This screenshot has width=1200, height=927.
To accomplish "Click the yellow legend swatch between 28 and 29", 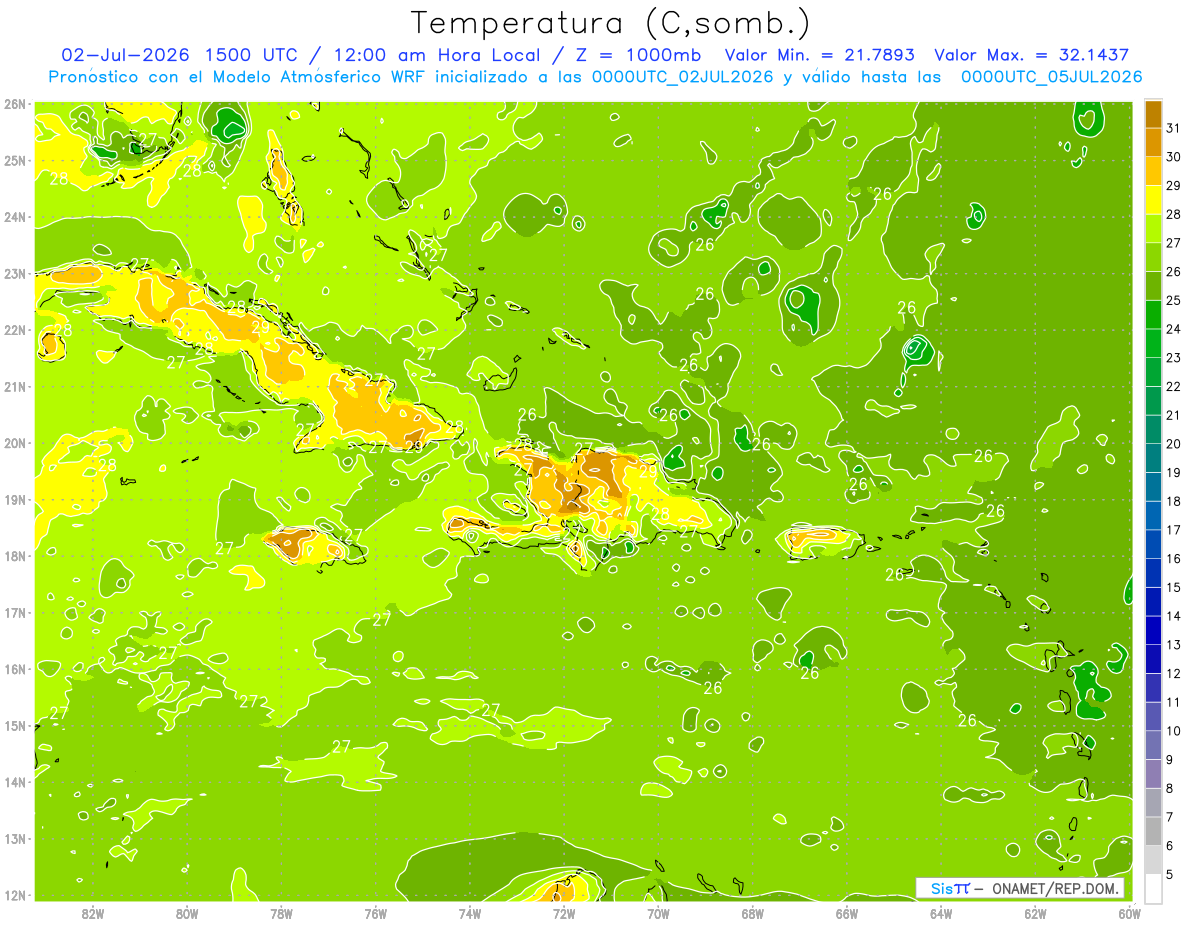I will (x=1153, y=201).
